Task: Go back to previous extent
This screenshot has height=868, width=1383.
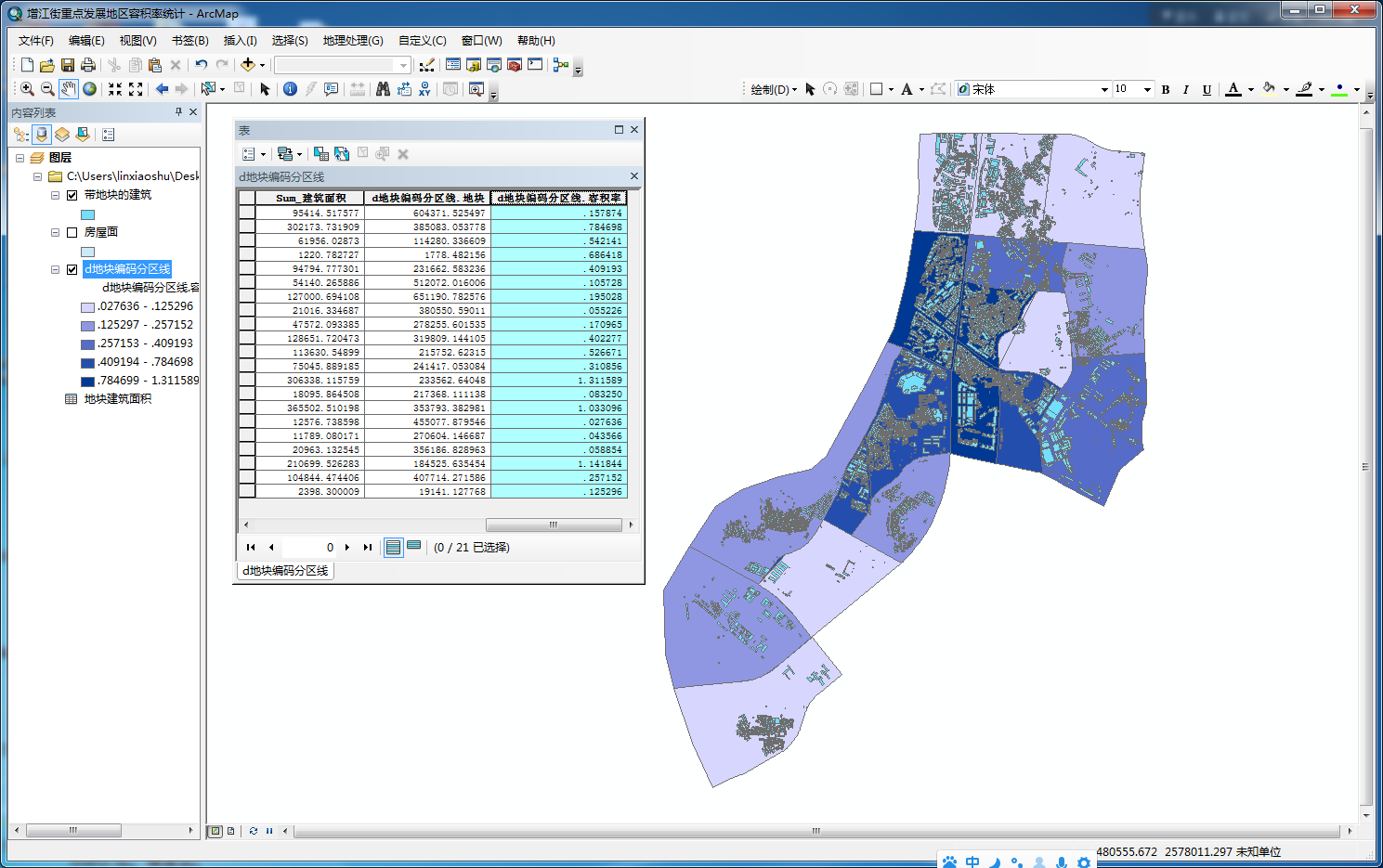Action: tap(162, 89)
